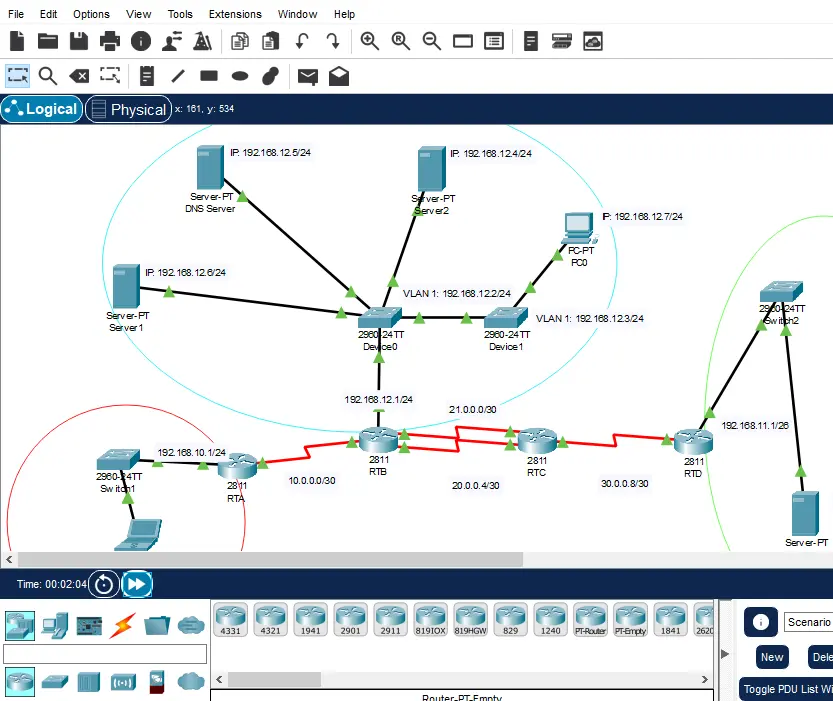Switch to the Physical workspace tab
The width and height of the screenshot is (833, 701).
[128, 109]
